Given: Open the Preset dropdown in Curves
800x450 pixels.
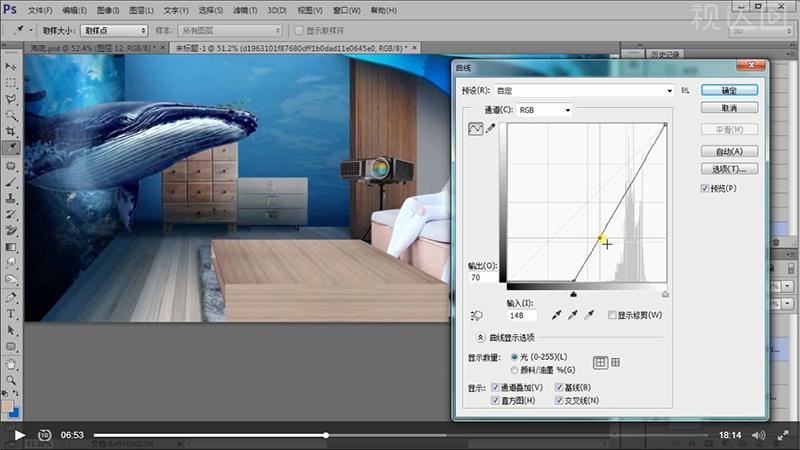Looking at the screenshot, I should tap(585, 90).
